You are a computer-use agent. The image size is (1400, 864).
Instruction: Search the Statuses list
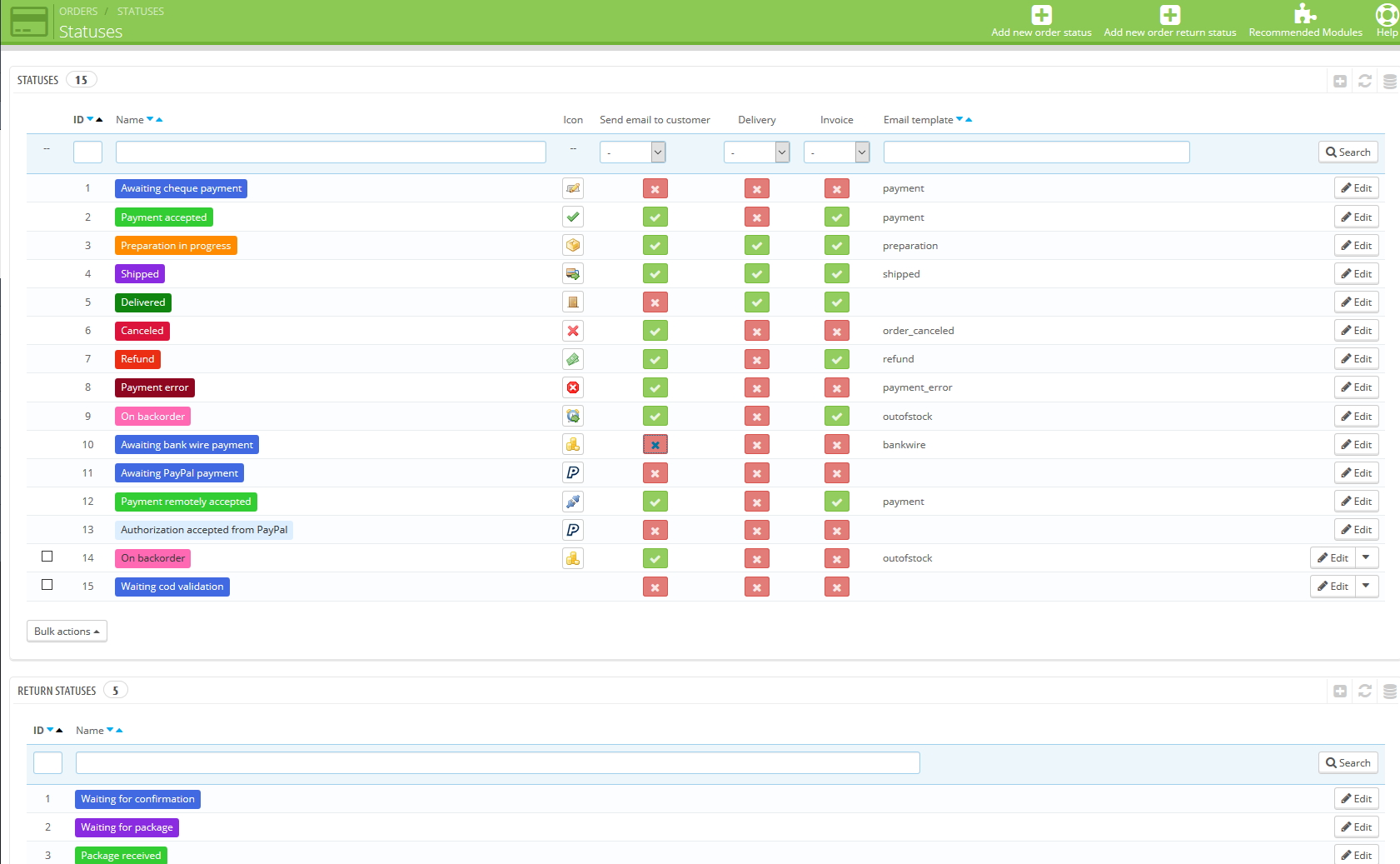(1348, 152)
